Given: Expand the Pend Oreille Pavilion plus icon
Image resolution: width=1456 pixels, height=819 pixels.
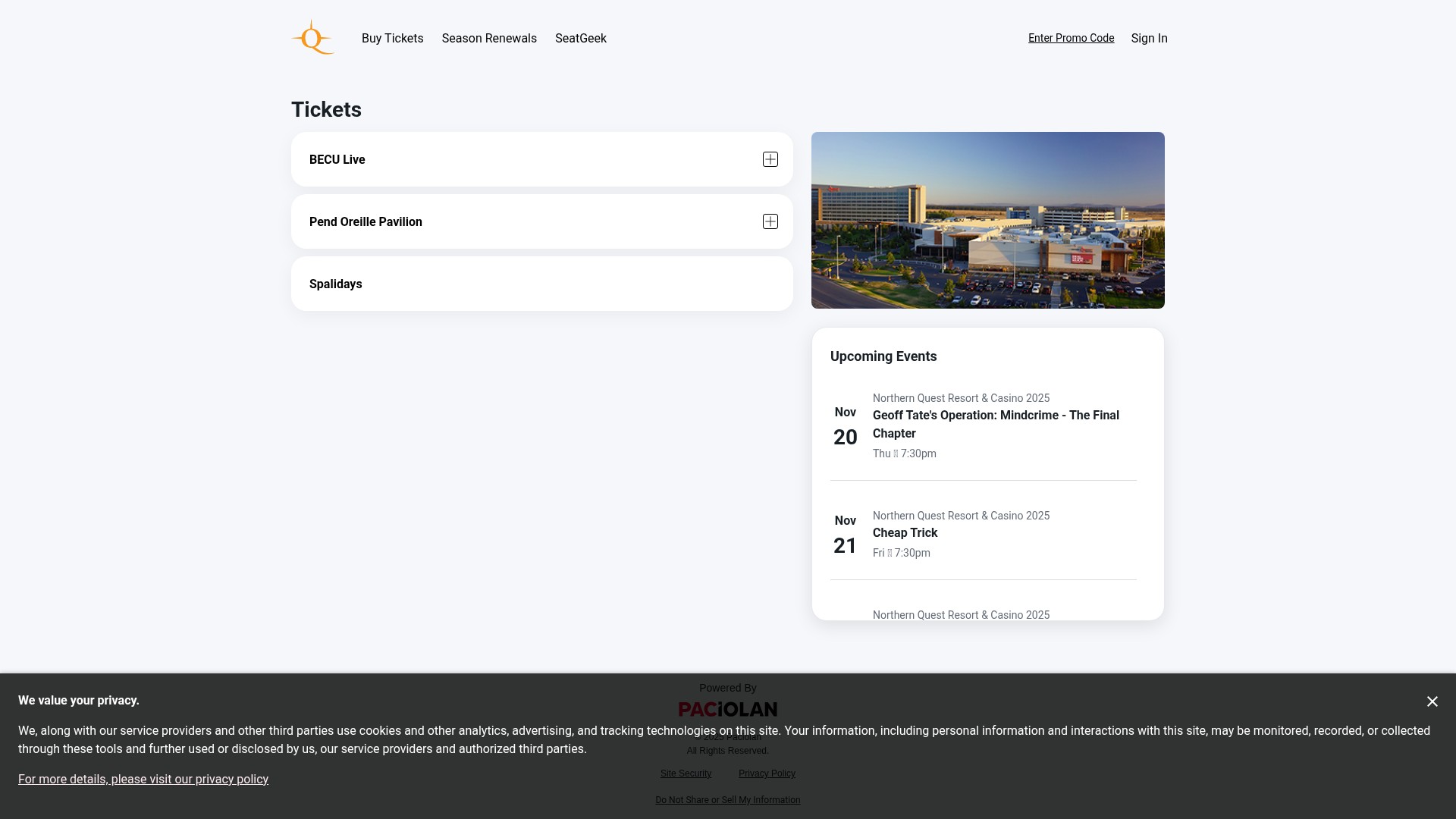Looking at the screenshot, I should click(770, 221).
